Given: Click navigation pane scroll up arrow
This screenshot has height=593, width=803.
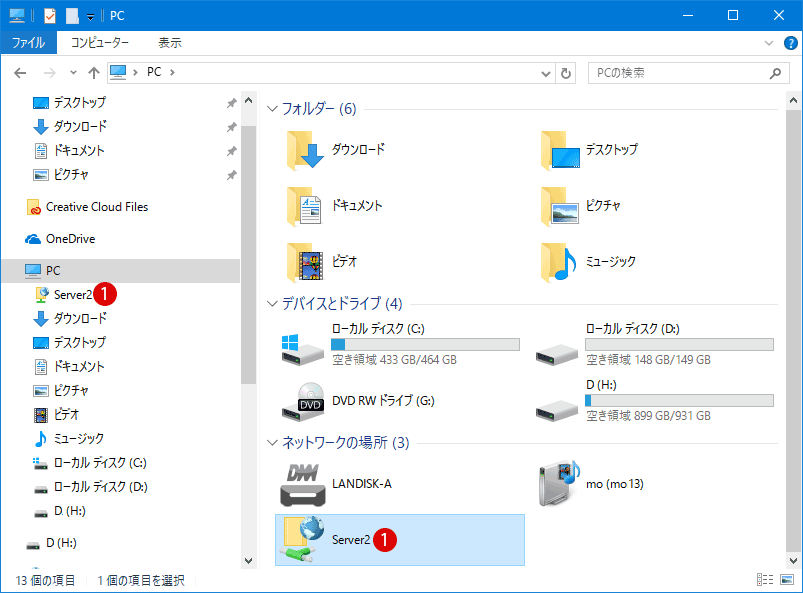Looking at the screenshot, I should click(x=248, y=100).
